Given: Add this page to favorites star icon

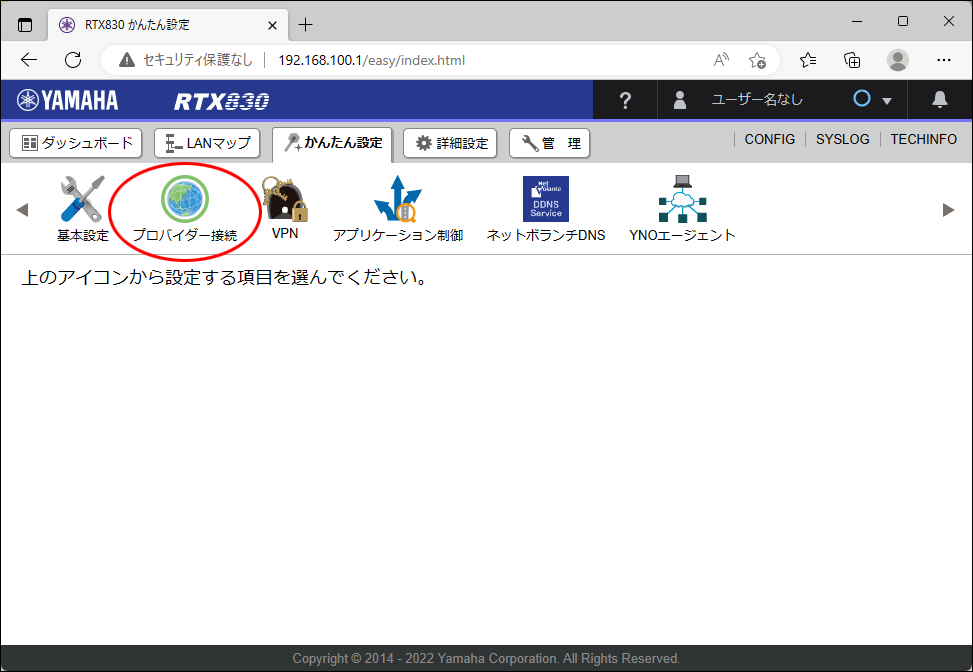Looking at the screenshot, I should [x=757, y=60].
